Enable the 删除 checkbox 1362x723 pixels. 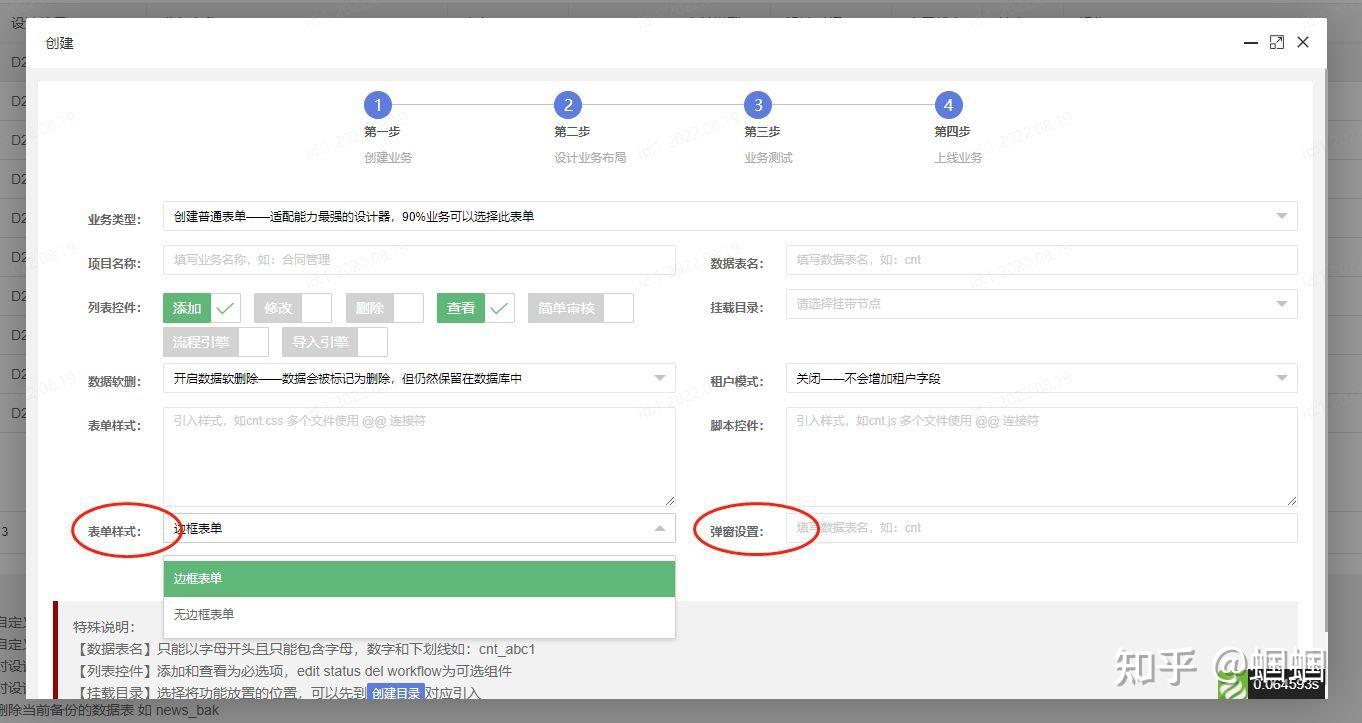pyautogui.click(x=410, y=307)
